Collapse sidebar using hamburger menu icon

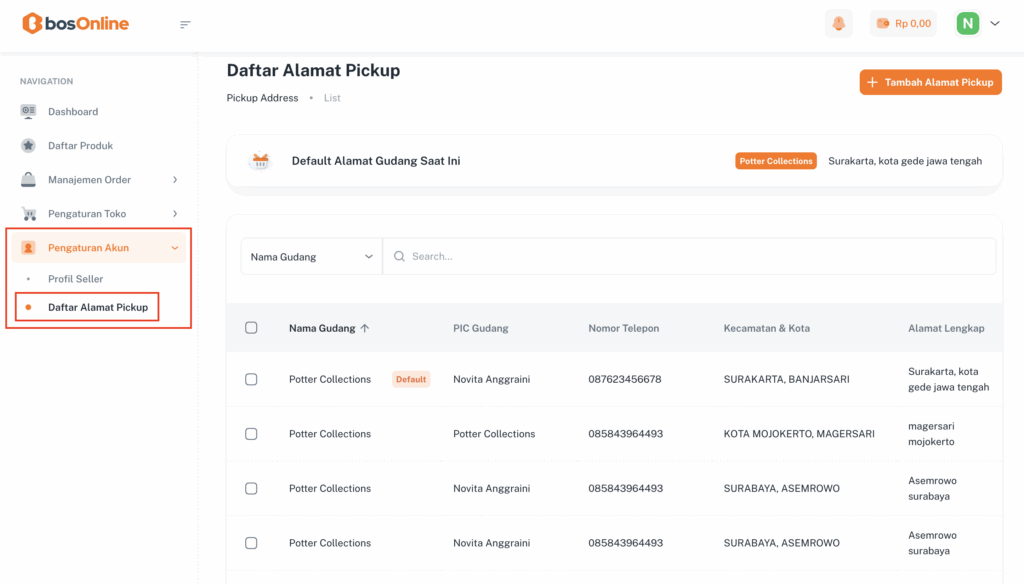(185, 24)
